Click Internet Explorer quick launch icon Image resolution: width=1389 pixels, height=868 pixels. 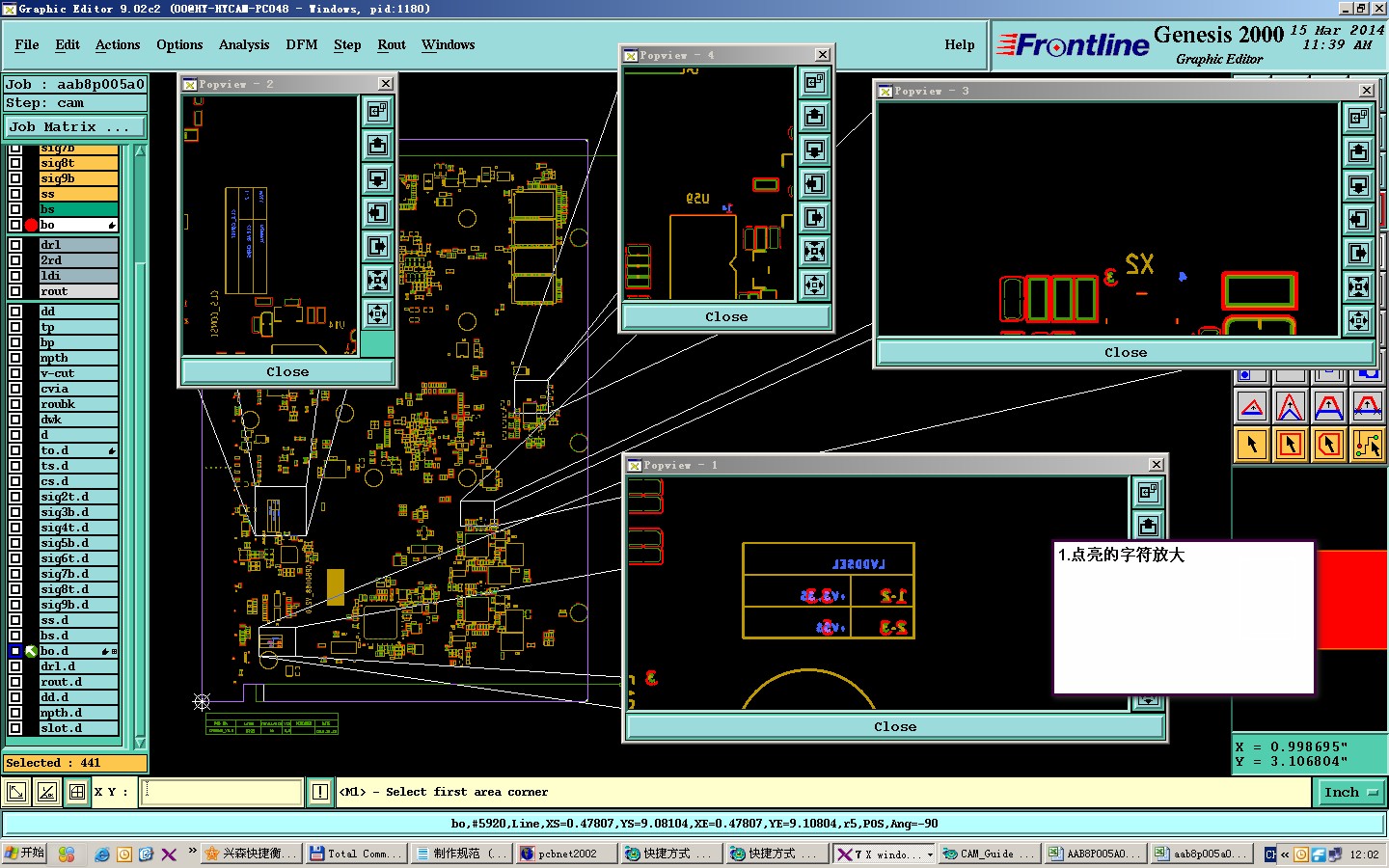(x=101, y=854)
